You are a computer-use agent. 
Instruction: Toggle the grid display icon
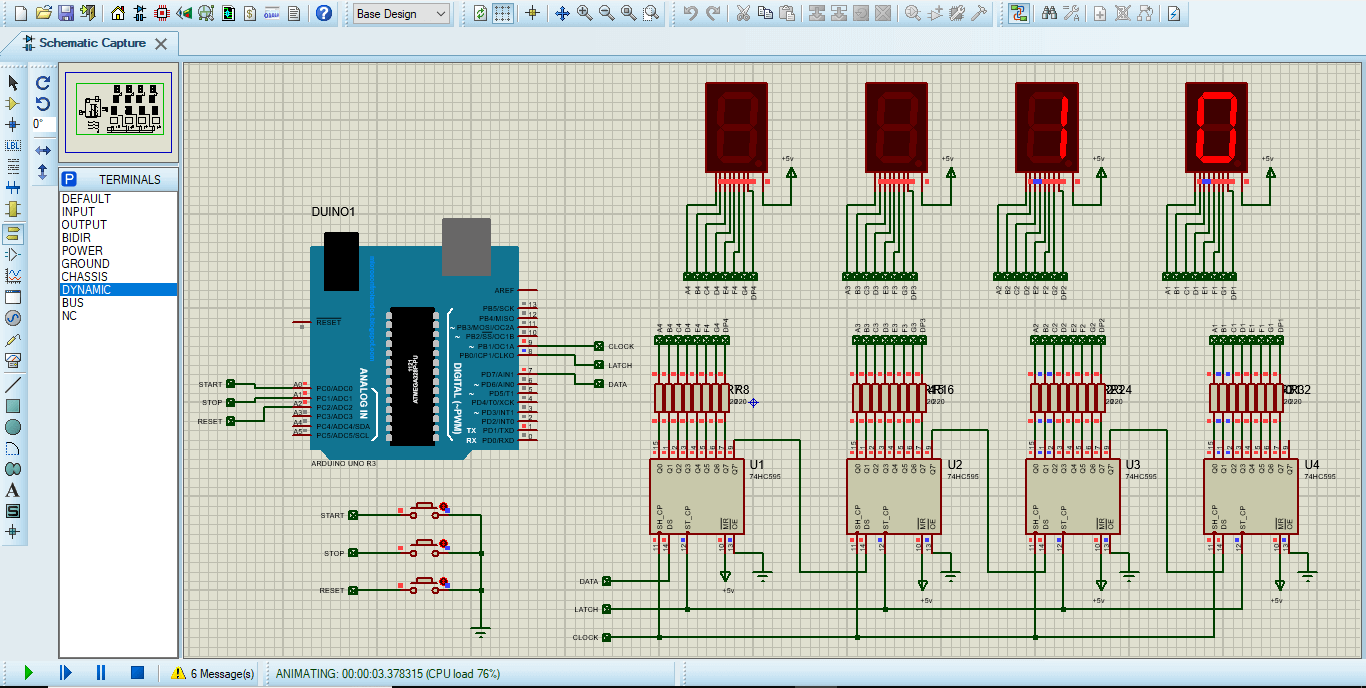coord(503,12)
